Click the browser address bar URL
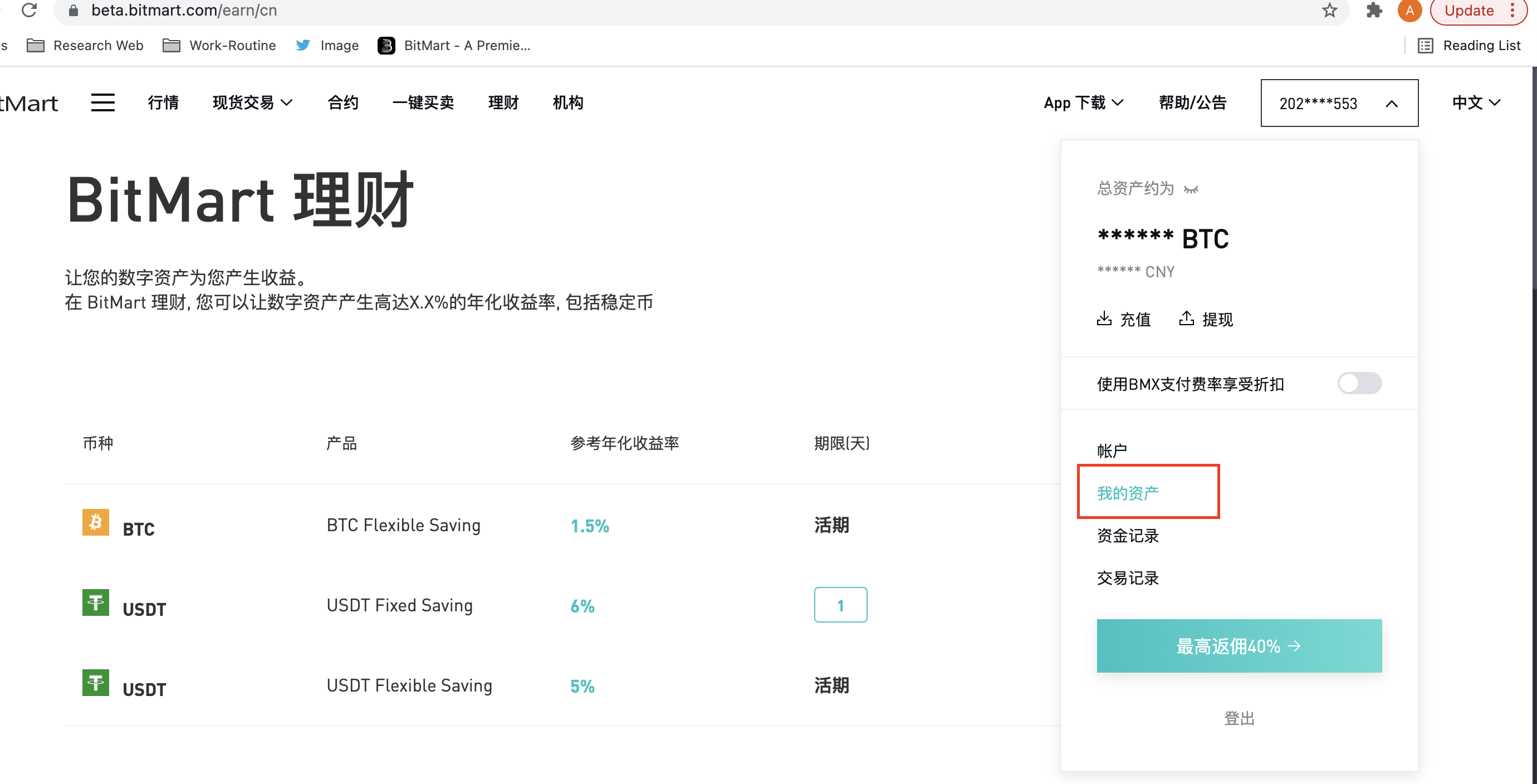The height and width of the screenshot is (784, 1537). pos(184,10)
